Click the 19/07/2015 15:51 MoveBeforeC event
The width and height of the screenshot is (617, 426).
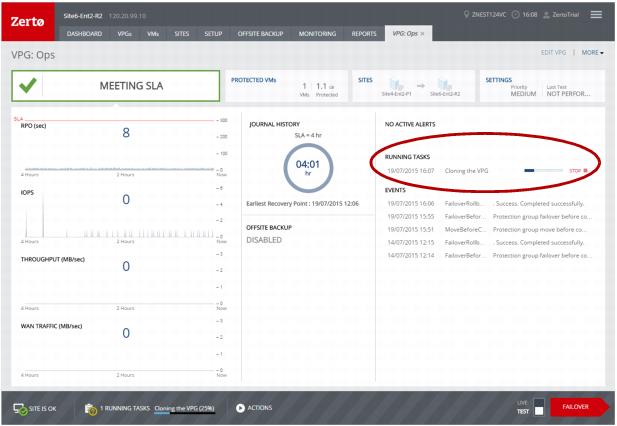pos(488,230)
